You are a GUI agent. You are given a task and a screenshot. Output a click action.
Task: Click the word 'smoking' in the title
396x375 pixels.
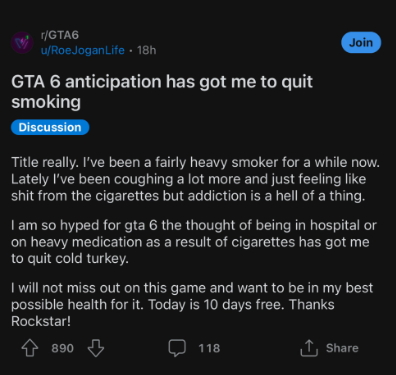click(46, 102)
